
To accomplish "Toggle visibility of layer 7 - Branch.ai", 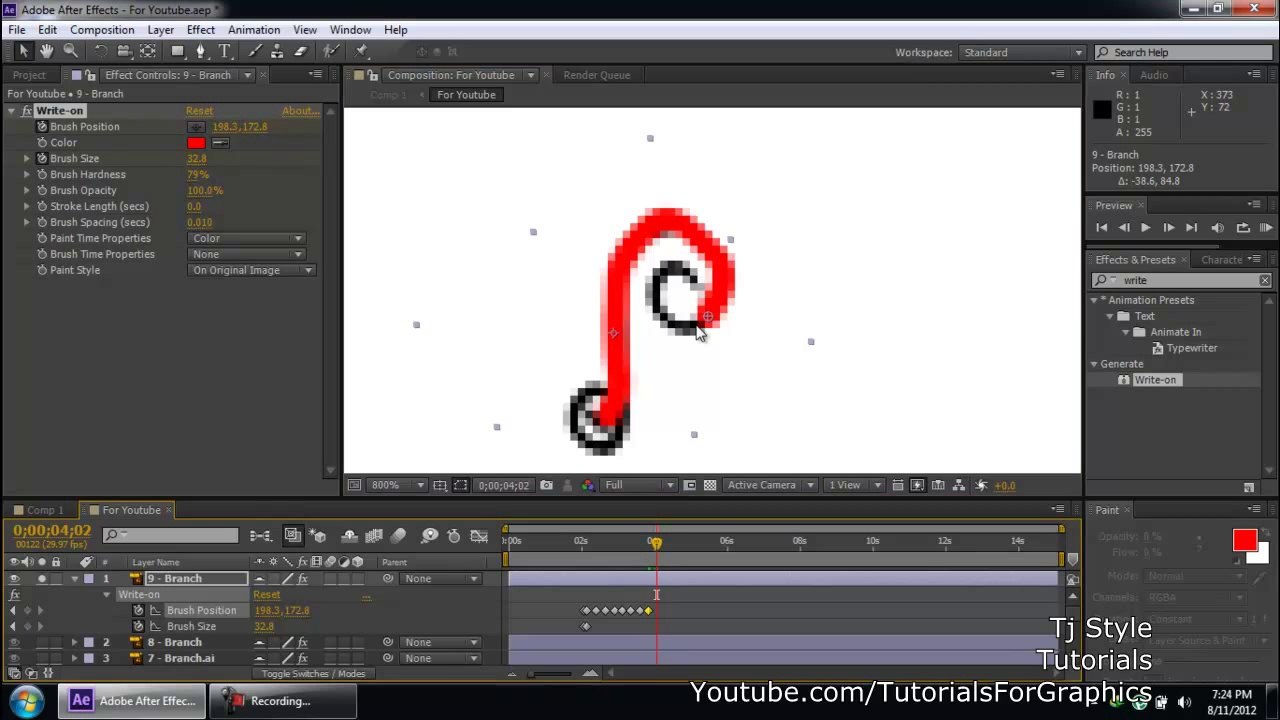I will (14, 658).
